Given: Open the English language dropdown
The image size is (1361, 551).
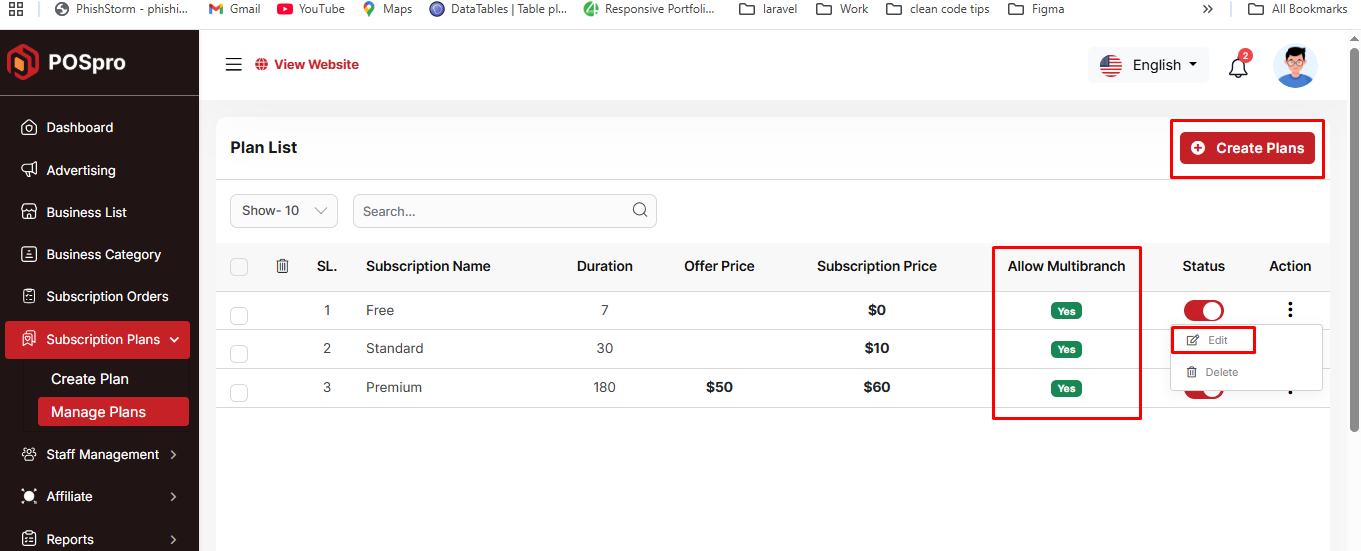Looking at the screenshot, I should 1148,65.
